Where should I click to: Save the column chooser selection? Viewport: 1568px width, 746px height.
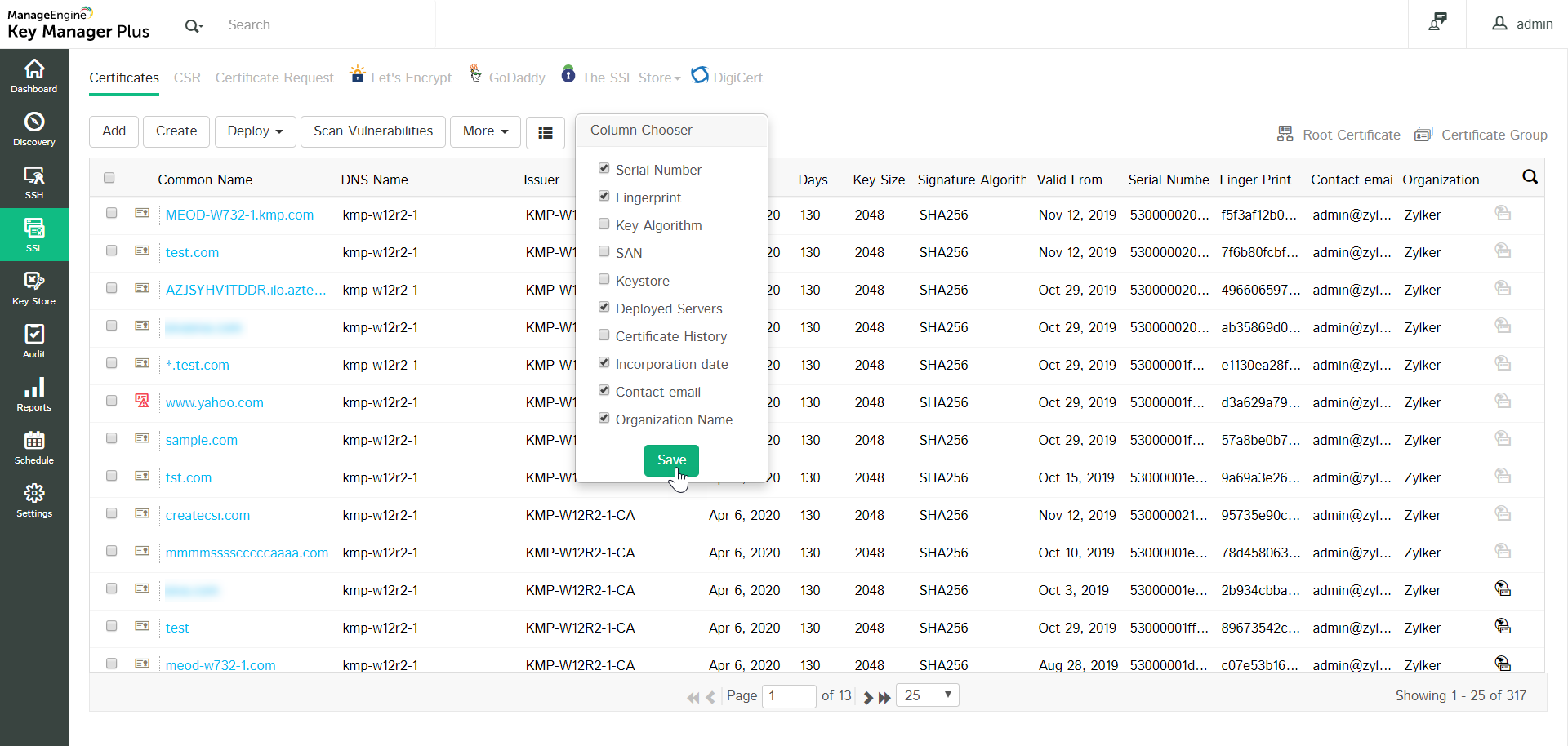(671, 460)
